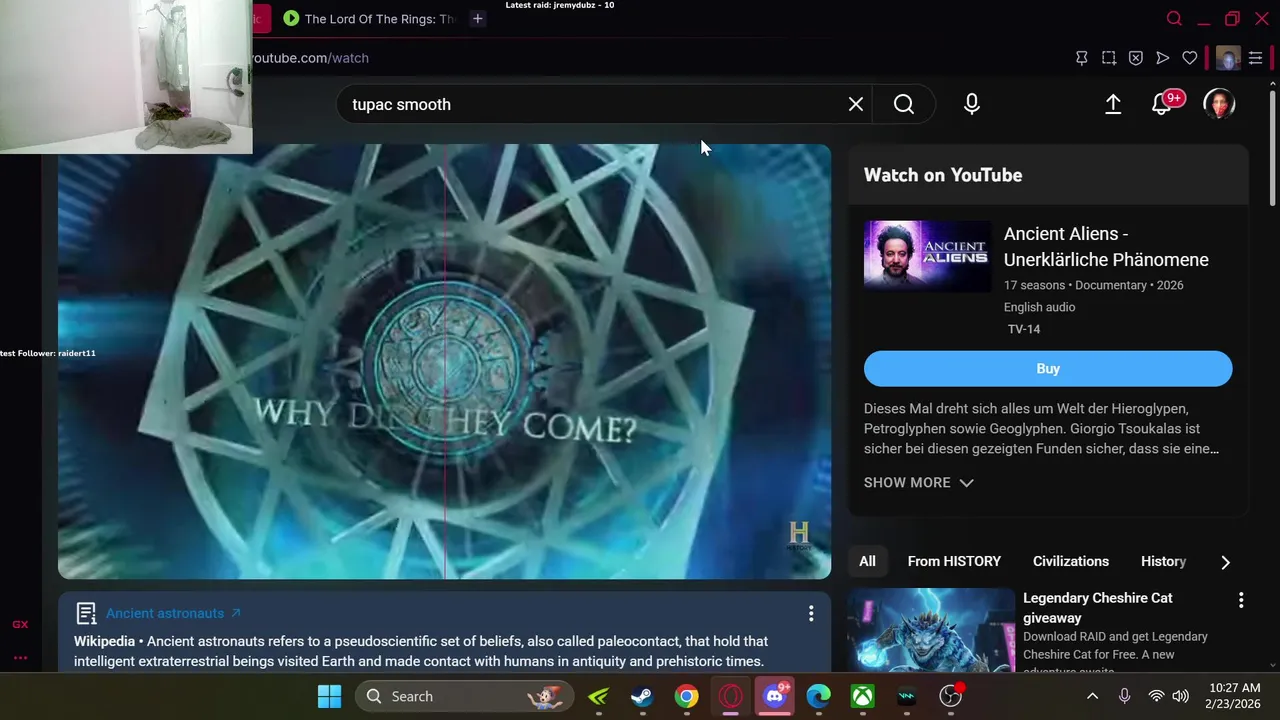
Task: Open the Windows Start menu
Action: [x=329, y=696]
